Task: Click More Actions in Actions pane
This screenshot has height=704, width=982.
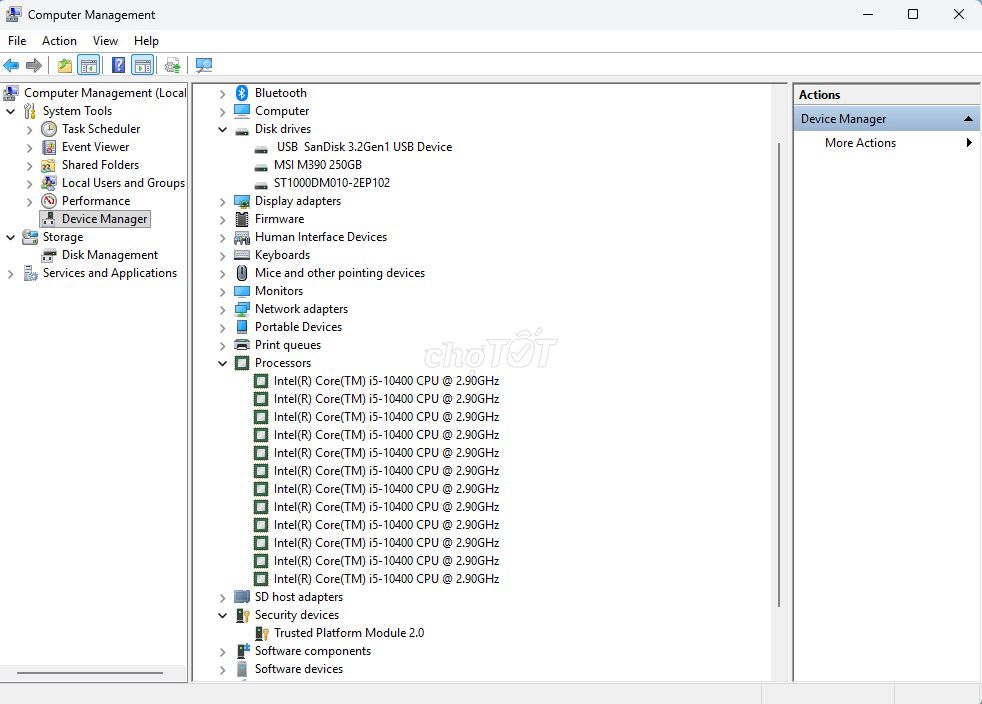Action: click(860, 143)
